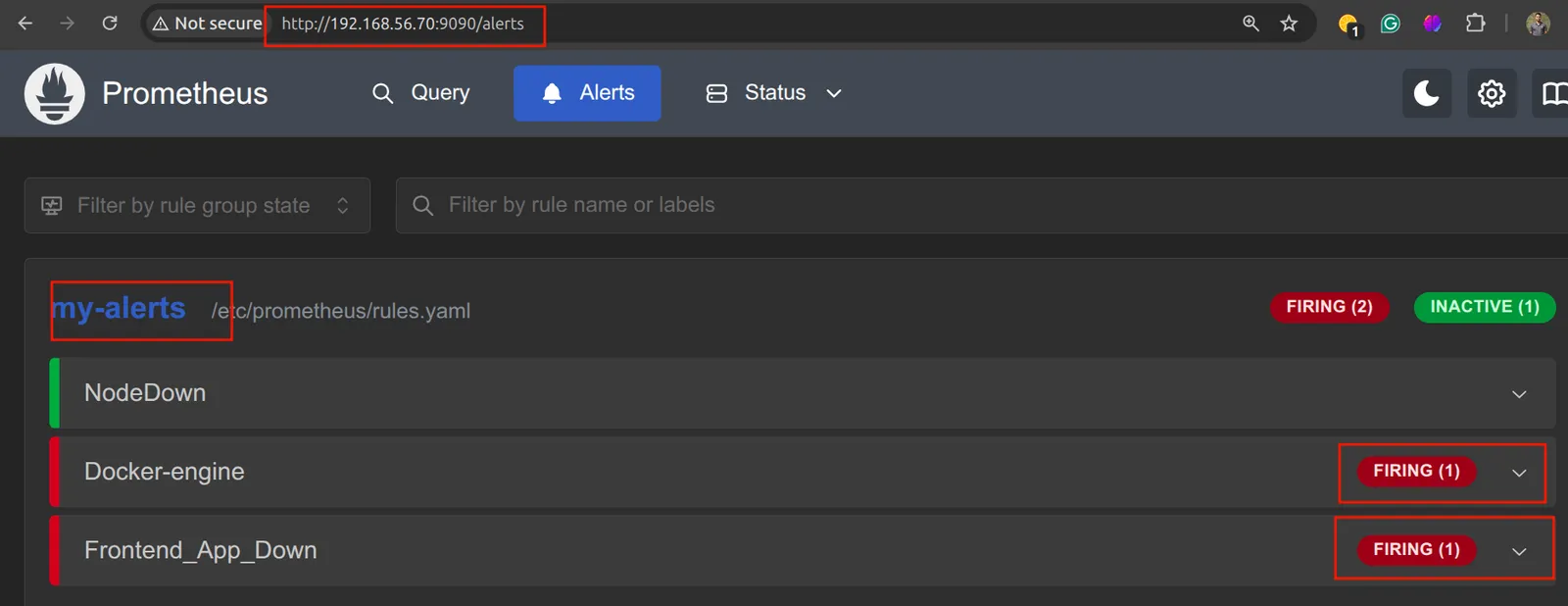This screenshot has width=1568, height=606.
Task: Open the browser zoom magnifier icon
Action: pyautogui.click(x=1250, y=24)
